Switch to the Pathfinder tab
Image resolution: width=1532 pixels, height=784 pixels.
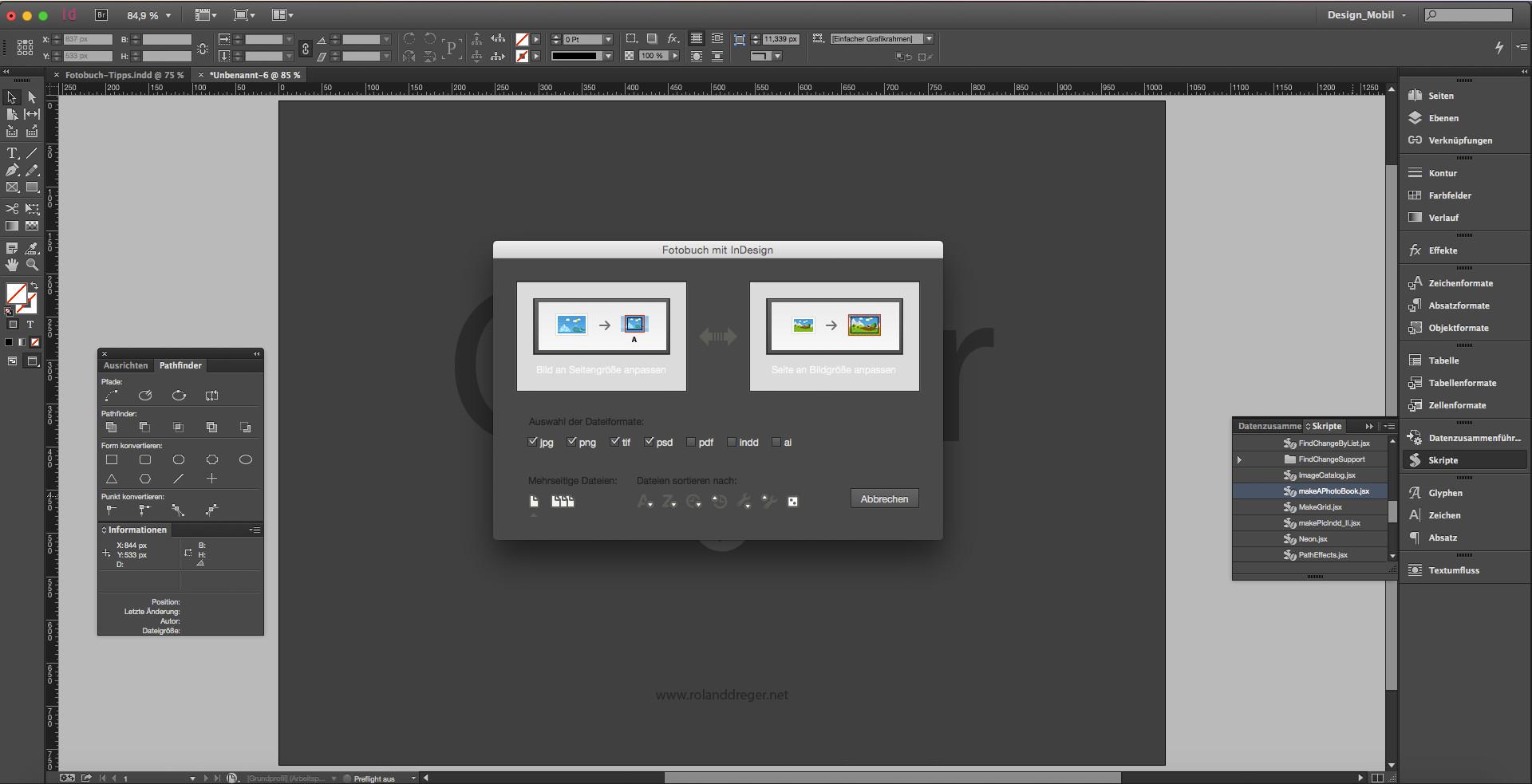(x=180, y=365)
